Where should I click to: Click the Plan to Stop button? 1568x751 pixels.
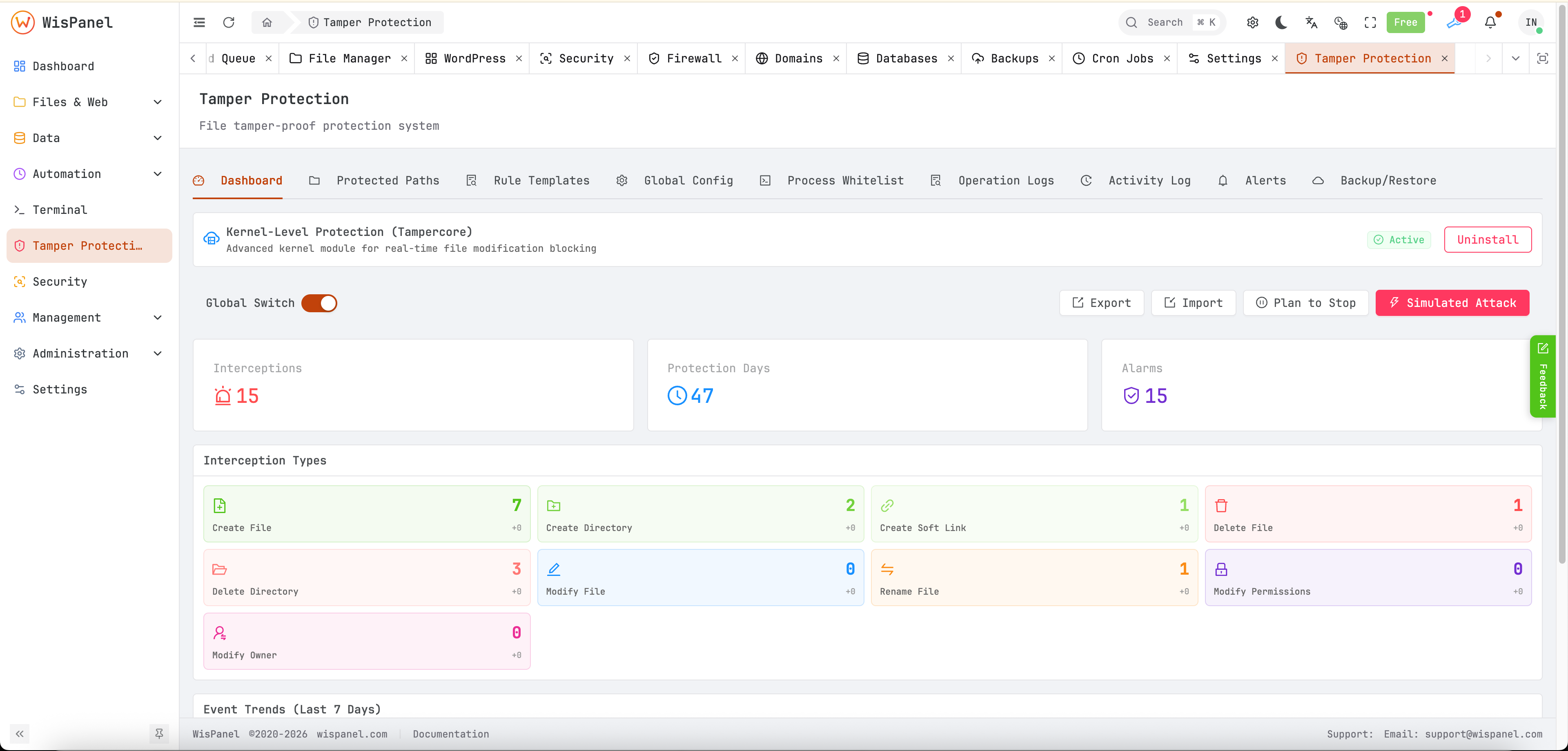coord(1306,303)
